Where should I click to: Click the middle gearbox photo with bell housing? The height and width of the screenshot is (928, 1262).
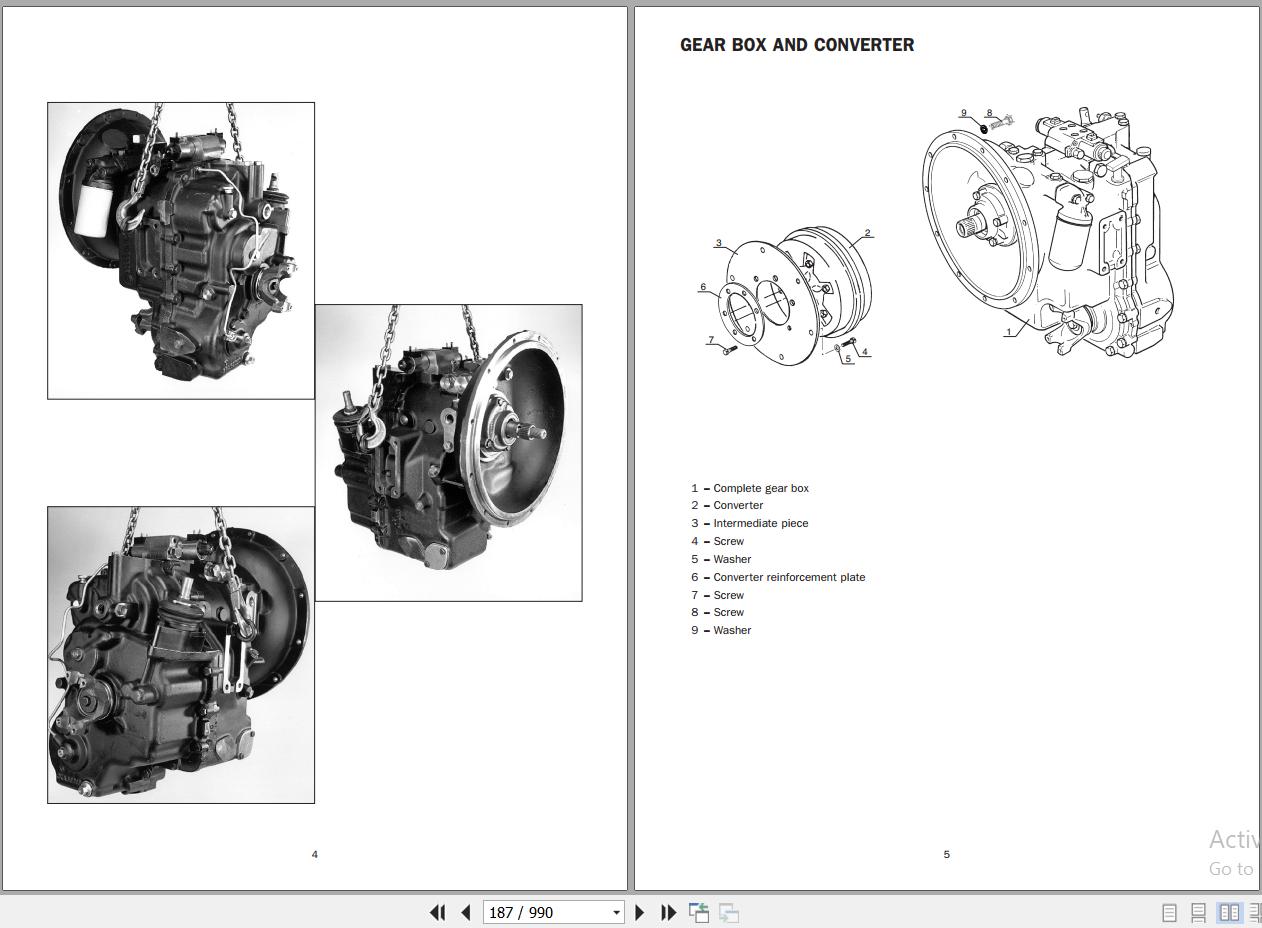pos(448,452)
